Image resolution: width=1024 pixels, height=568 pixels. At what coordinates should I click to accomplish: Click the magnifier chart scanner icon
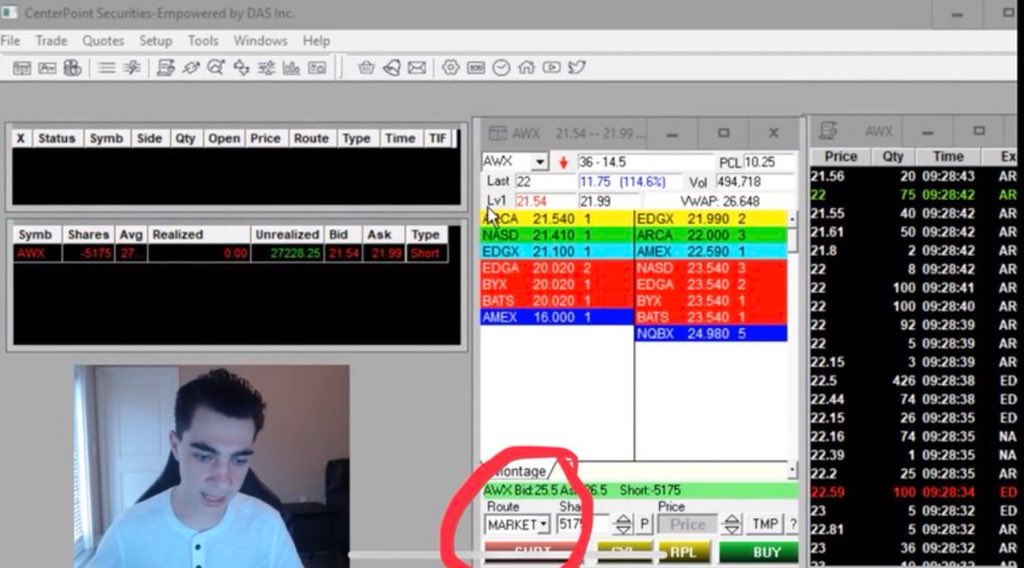pyautogui.click(x=216, y=68)
